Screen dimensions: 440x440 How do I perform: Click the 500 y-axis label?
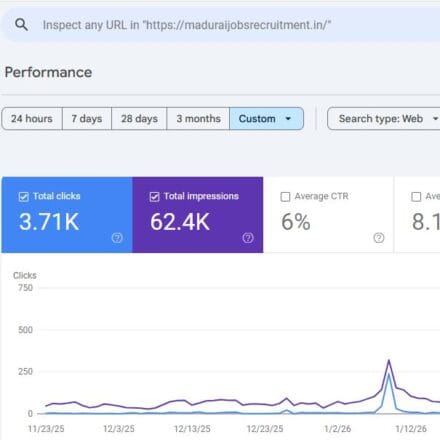point(25,330)
